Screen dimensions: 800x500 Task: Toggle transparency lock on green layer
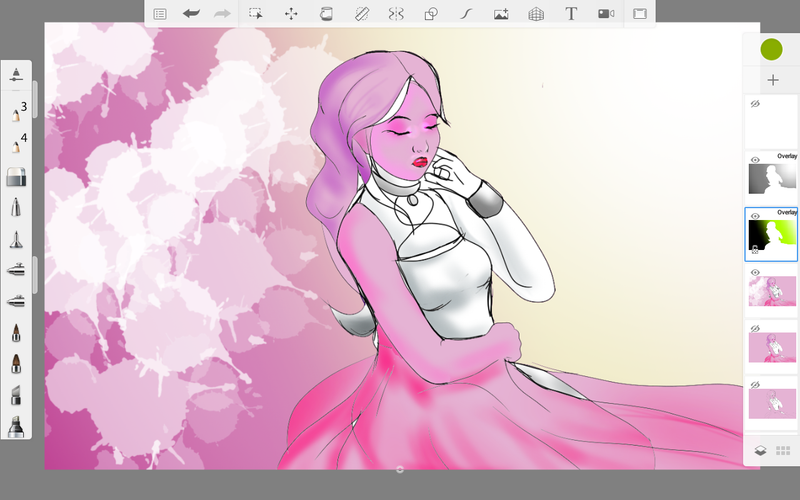755,249
